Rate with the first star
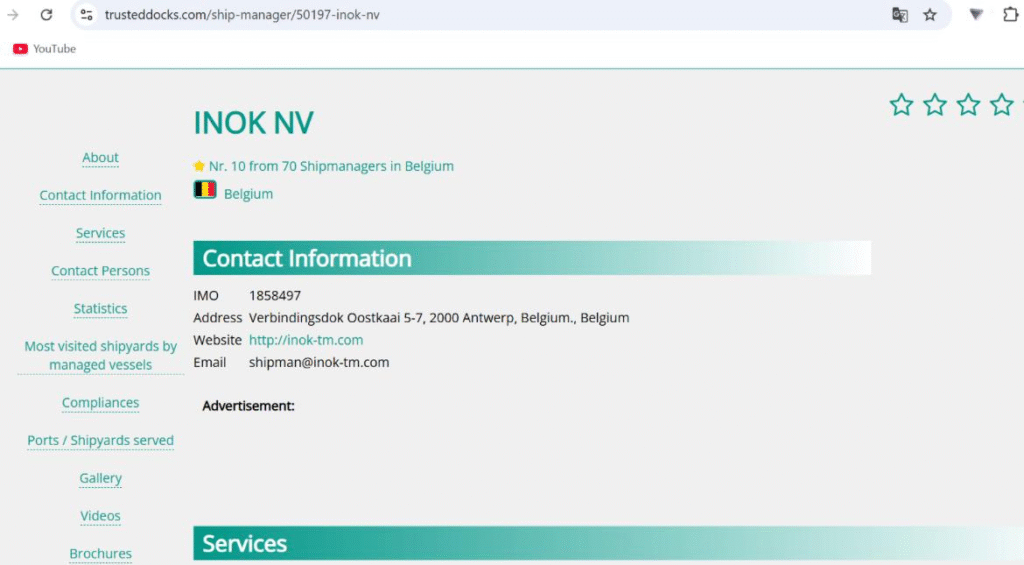 point(901,105)
